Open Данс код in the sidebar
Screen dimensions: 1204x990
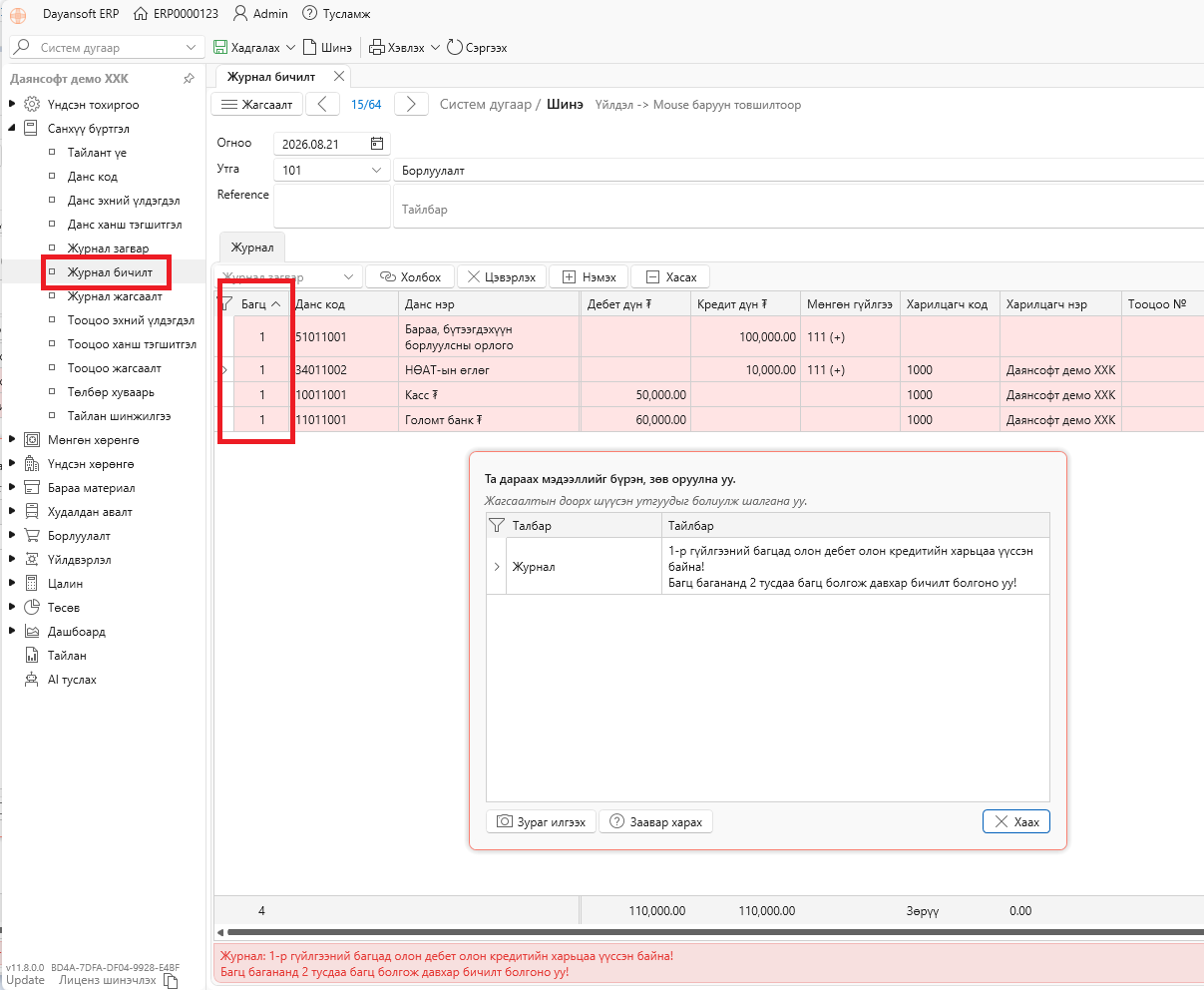(x=92, y=177)
